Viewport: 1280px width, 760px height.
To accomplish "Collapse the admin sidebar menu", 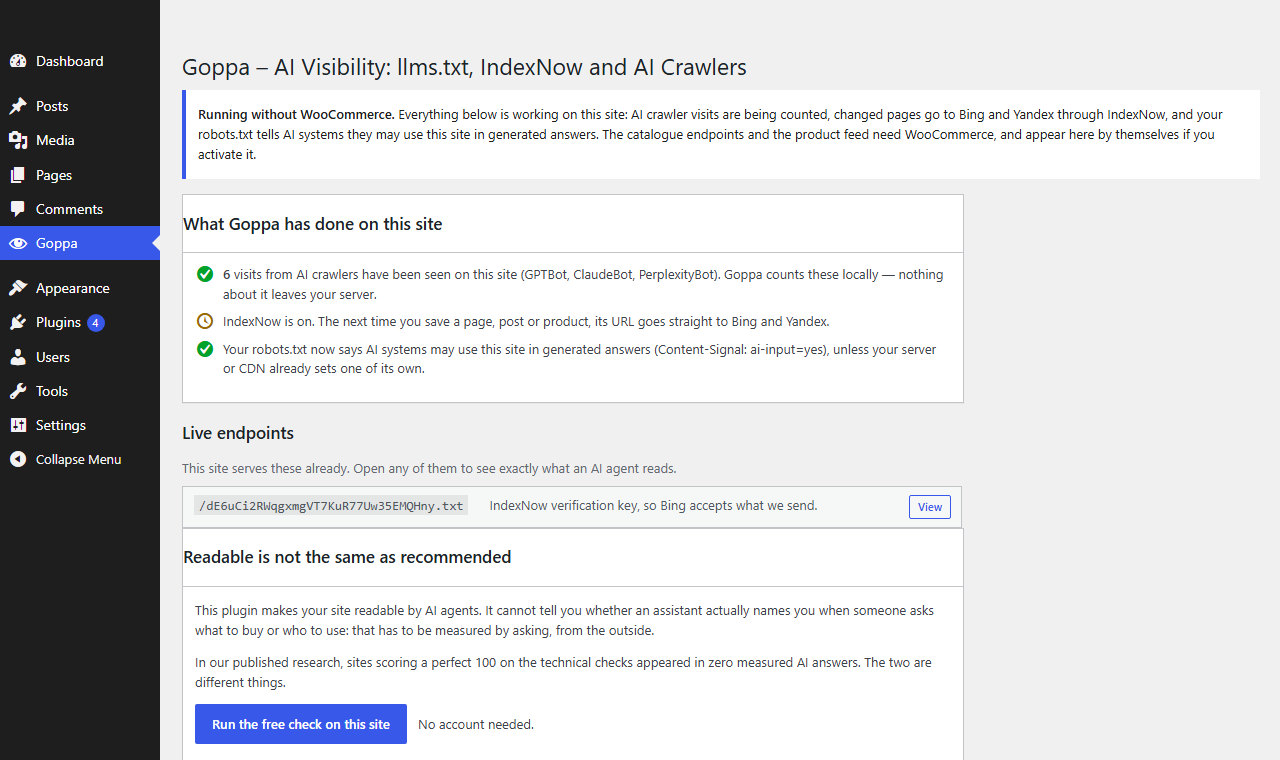I will click(x=80, y=459).
